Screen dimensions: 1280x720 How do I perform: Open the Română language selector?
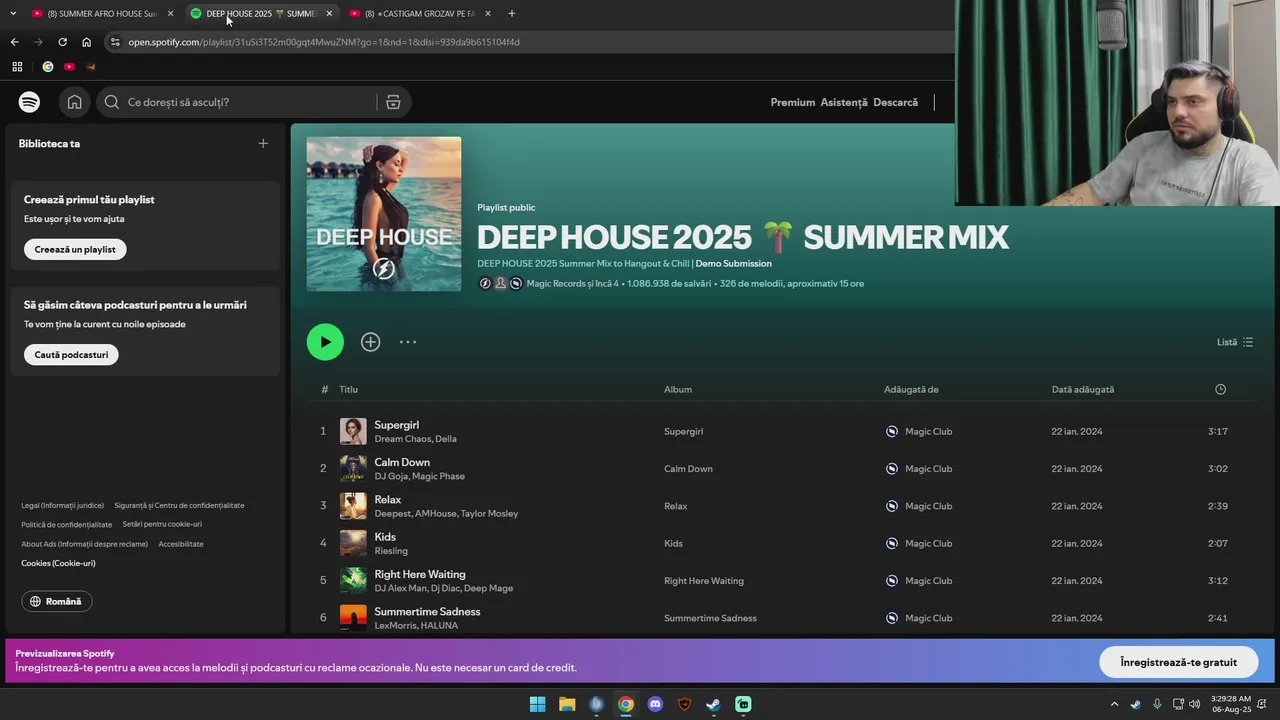click(x=57, y=601)
